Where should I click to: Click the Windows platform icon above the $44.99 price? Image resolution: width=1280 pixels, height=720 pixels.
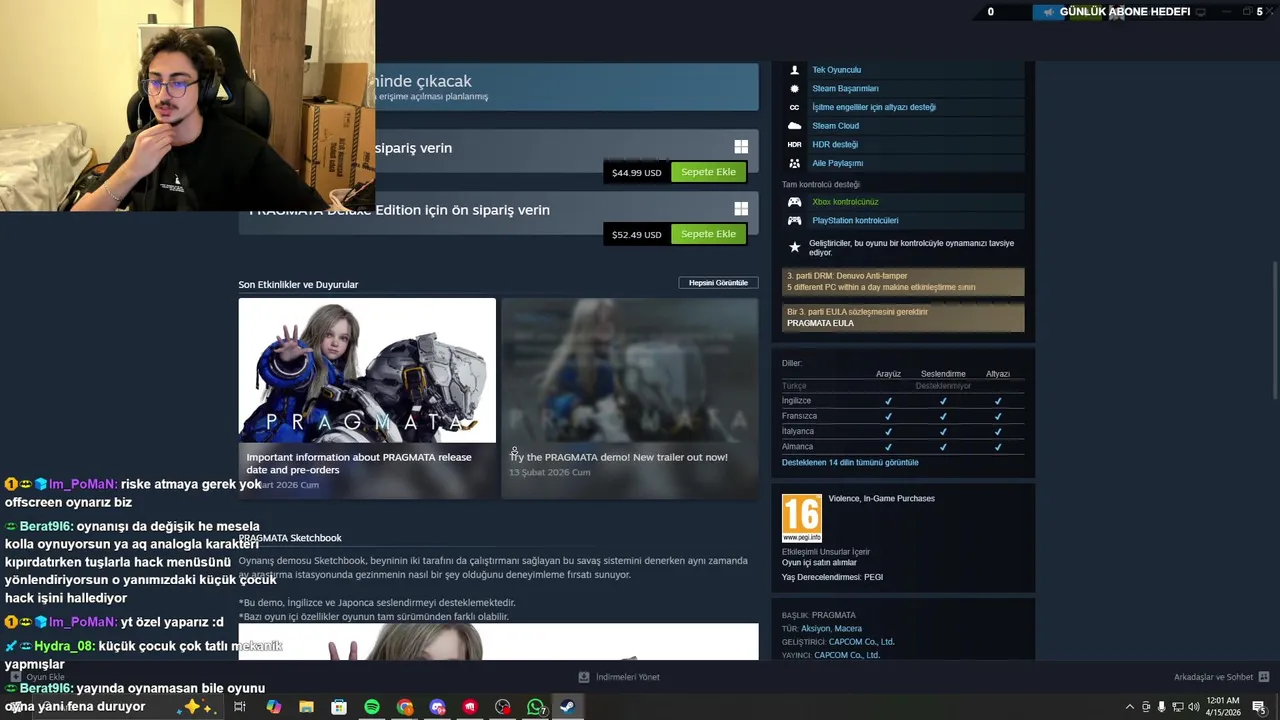pos(741,147)
